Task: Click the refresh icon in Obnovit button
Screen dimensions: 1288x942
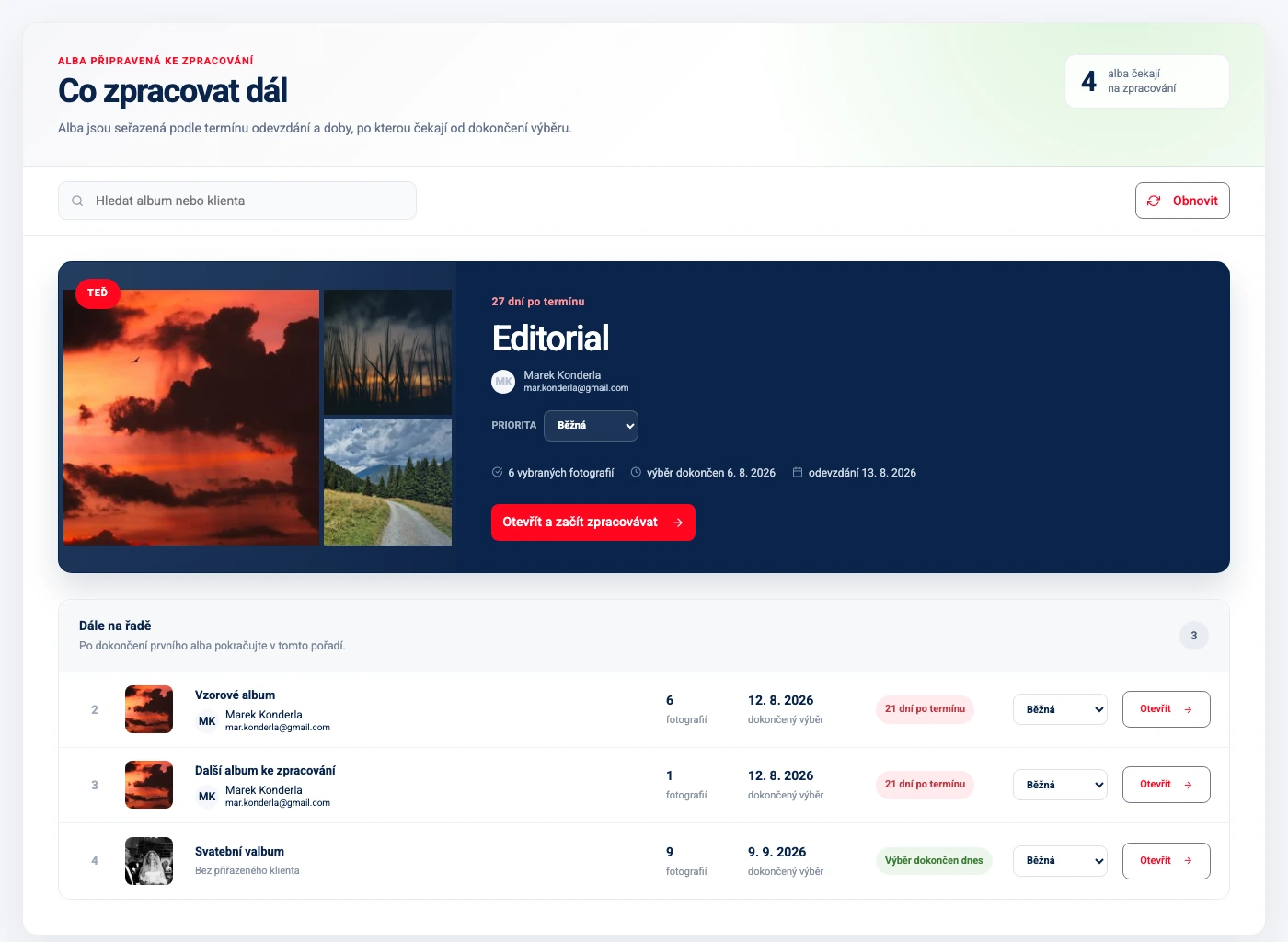Action: (x=1154, y=201)
